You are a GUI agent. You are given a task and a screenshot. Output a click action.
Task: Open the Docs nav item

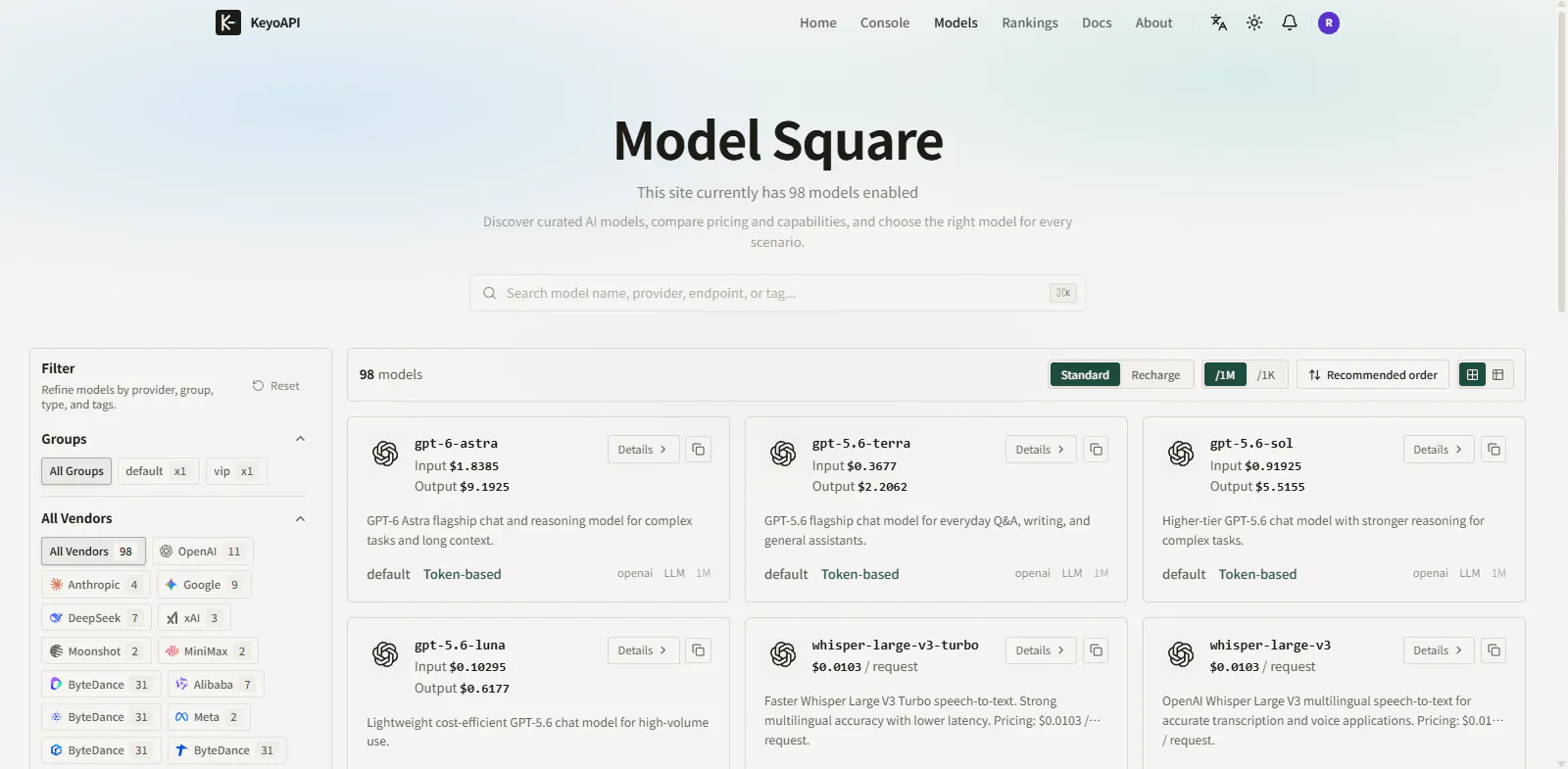tap(1097, 23)
